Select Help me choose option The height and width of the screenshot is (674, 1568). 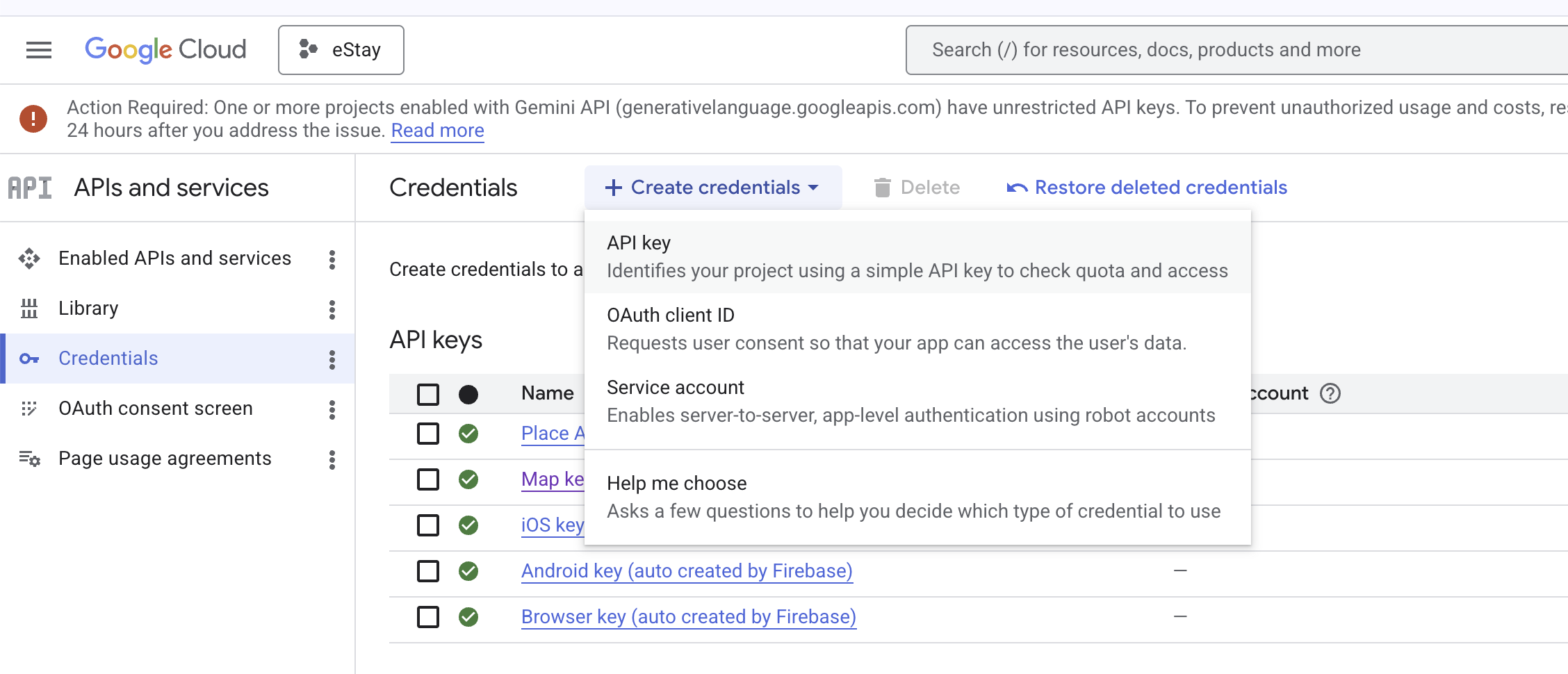tap(917, 498)
